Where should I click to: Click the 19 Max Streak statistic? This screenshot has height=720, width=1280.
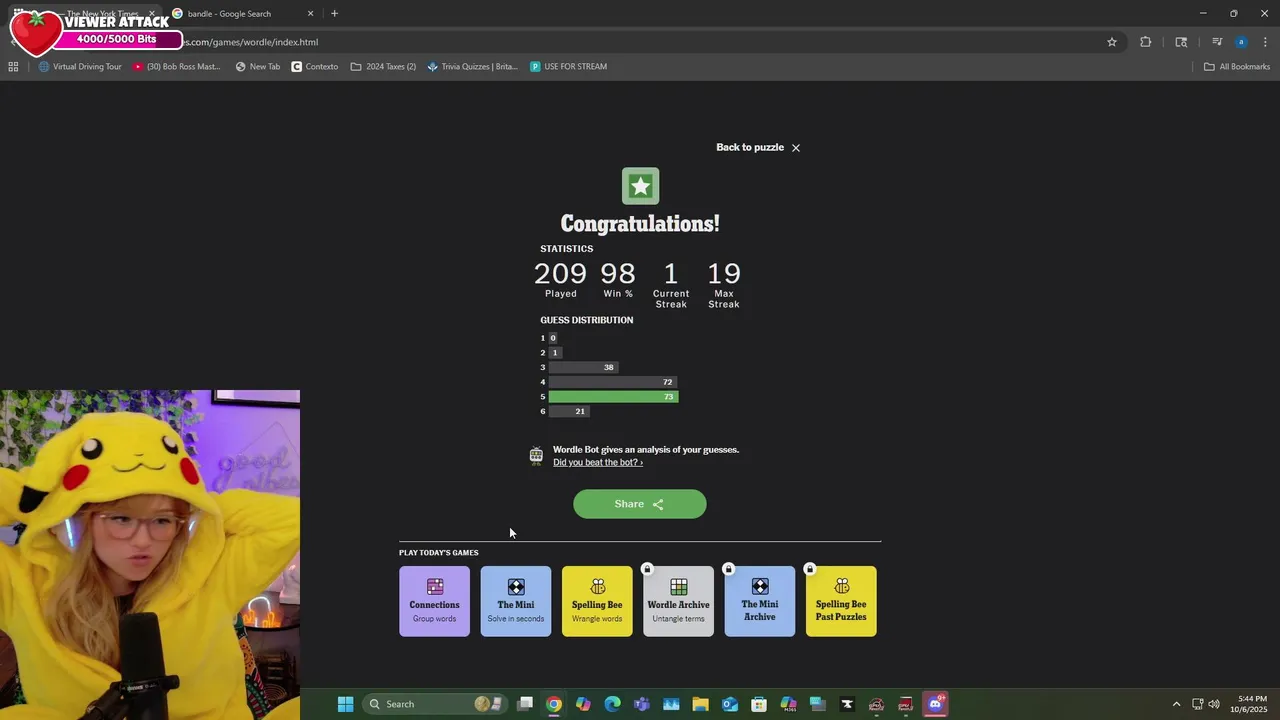point(724,285)
